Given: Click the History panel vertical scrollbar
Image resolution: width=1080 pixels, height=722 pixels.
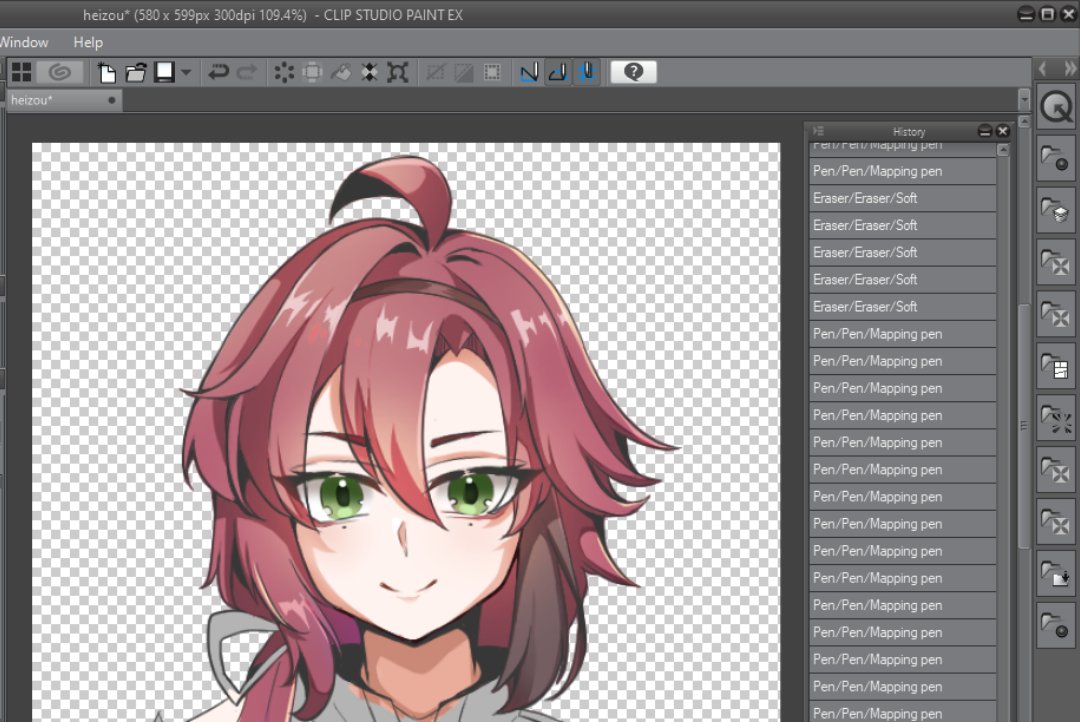Looking at the screenshot, I should pos(1003,400).
